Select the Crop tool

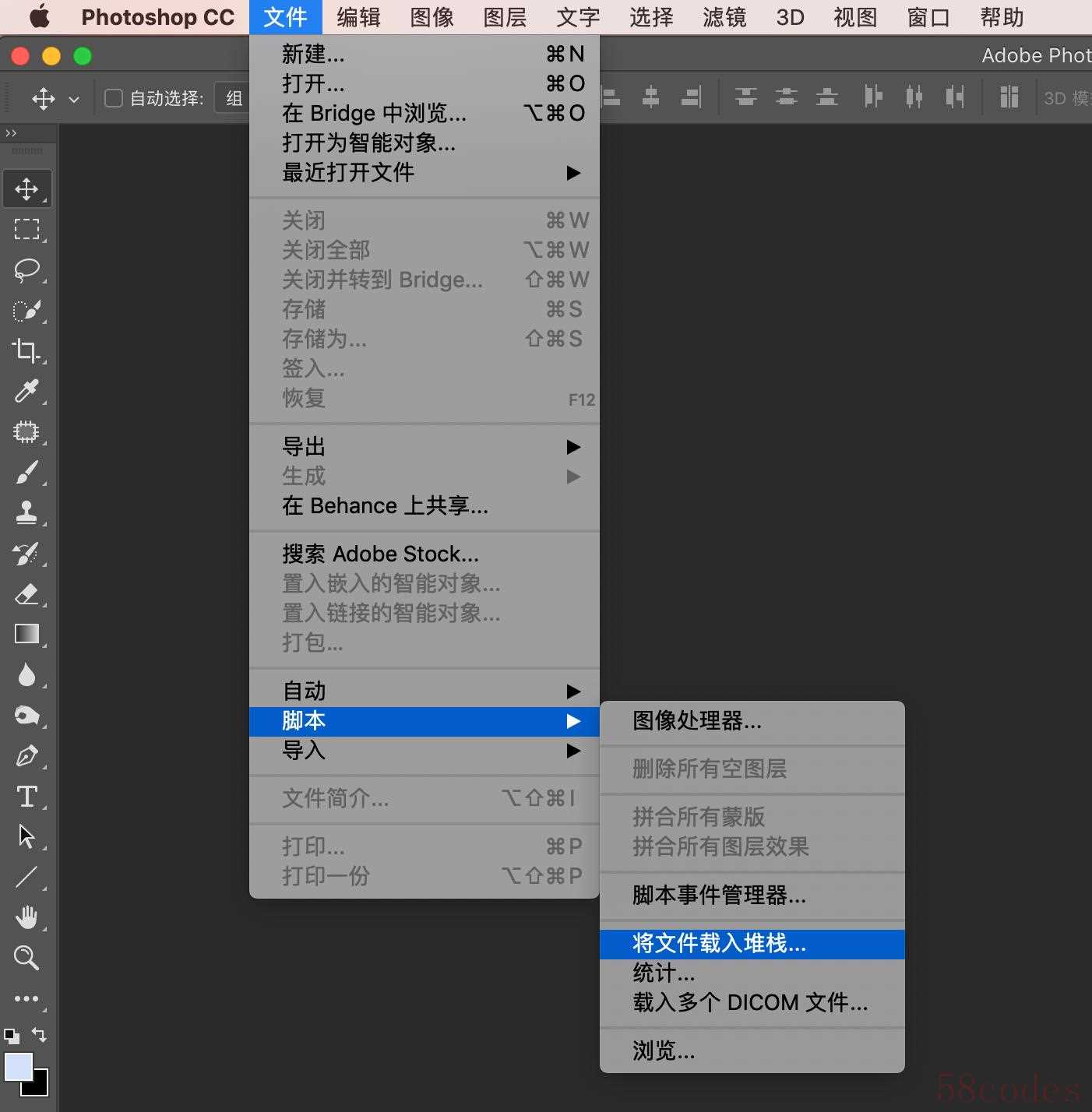[x=27, y=350]
